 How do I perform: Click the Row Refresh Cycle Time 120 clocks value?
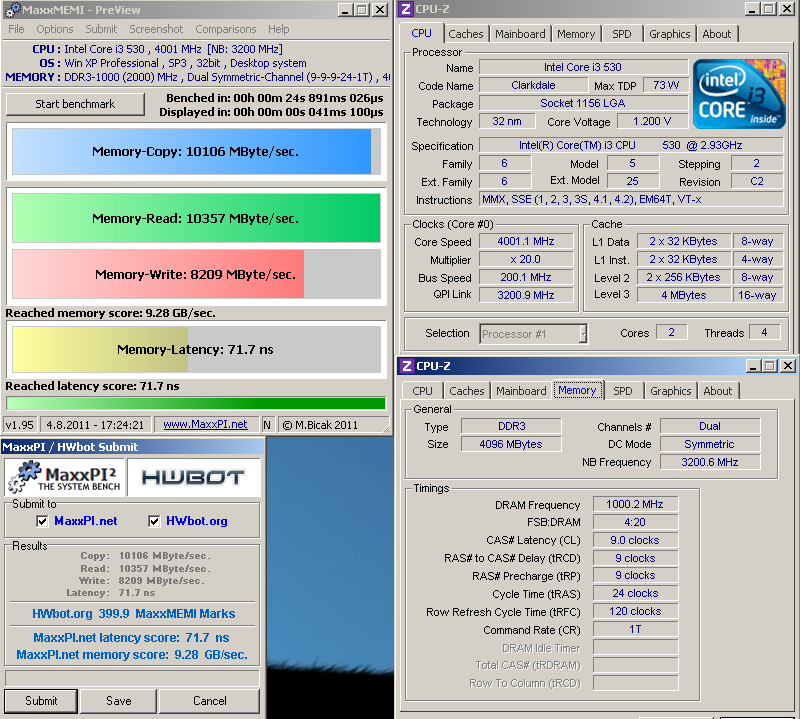[635, 611]
